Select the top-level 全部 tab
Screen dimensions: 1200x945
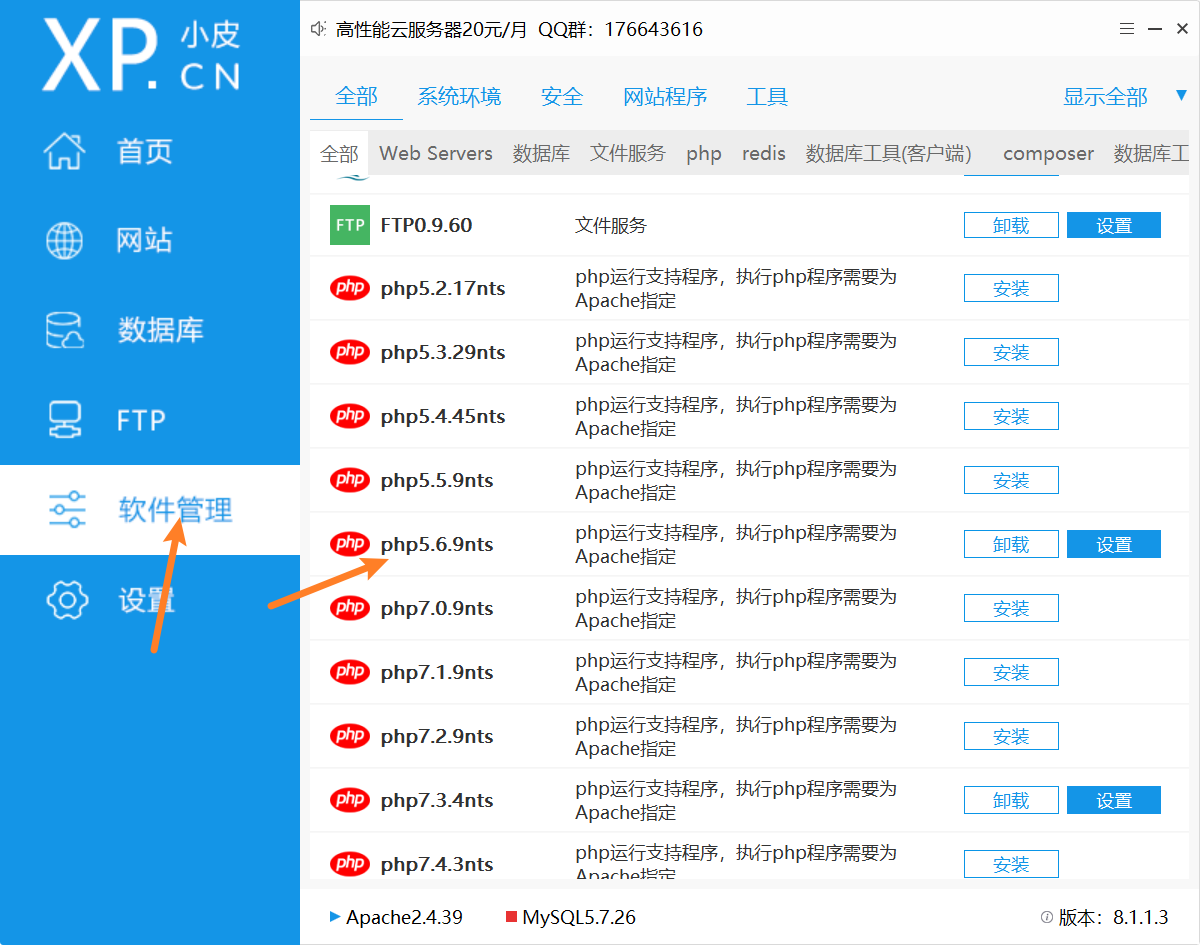(x=356, y=97)
